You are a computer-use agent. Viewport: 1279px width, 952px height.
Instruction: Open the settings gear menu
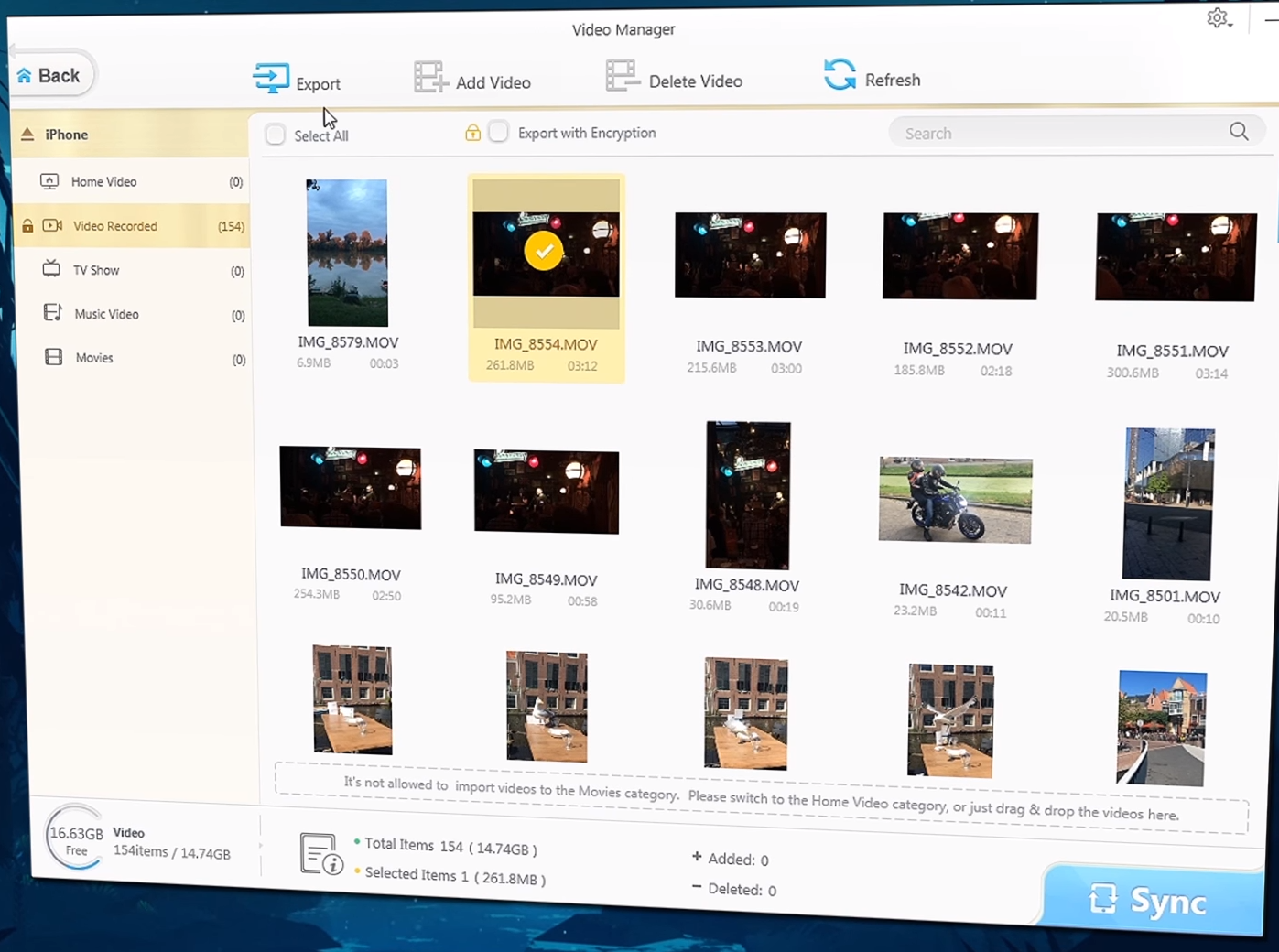pos(1218,18)
